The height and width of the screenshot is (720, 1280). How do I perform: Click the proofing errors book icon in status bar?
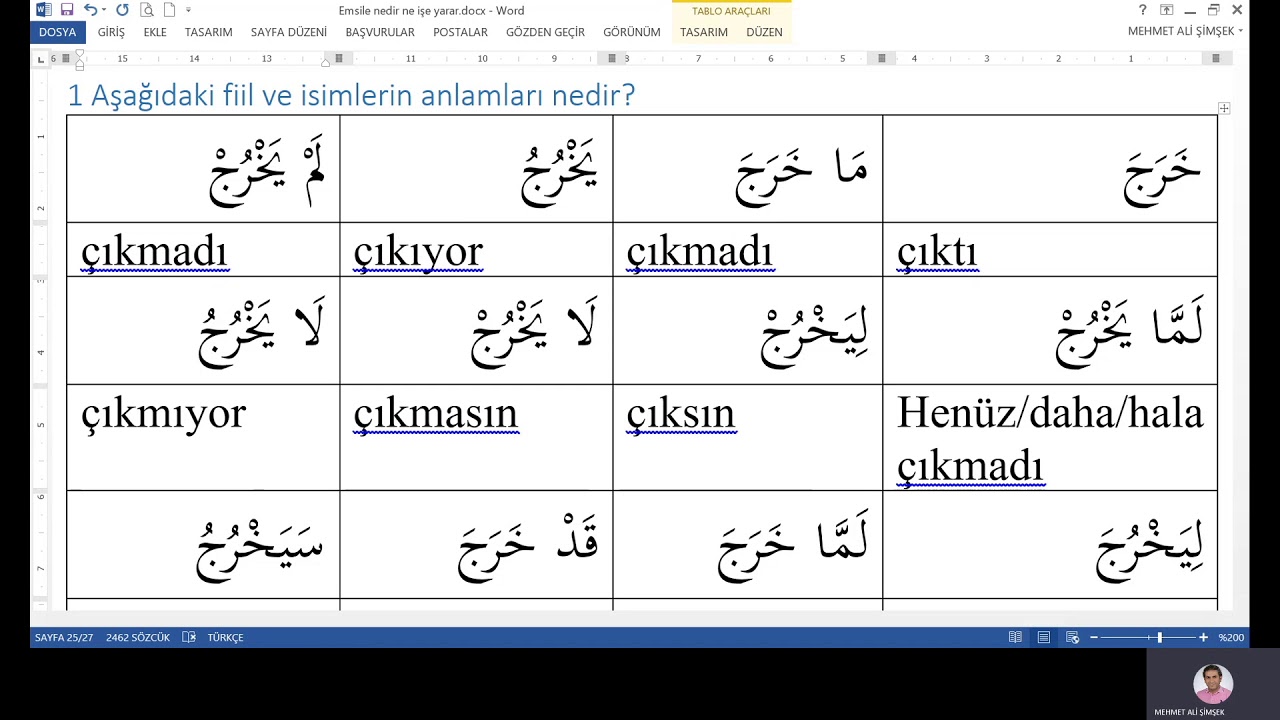pos(189,637)
